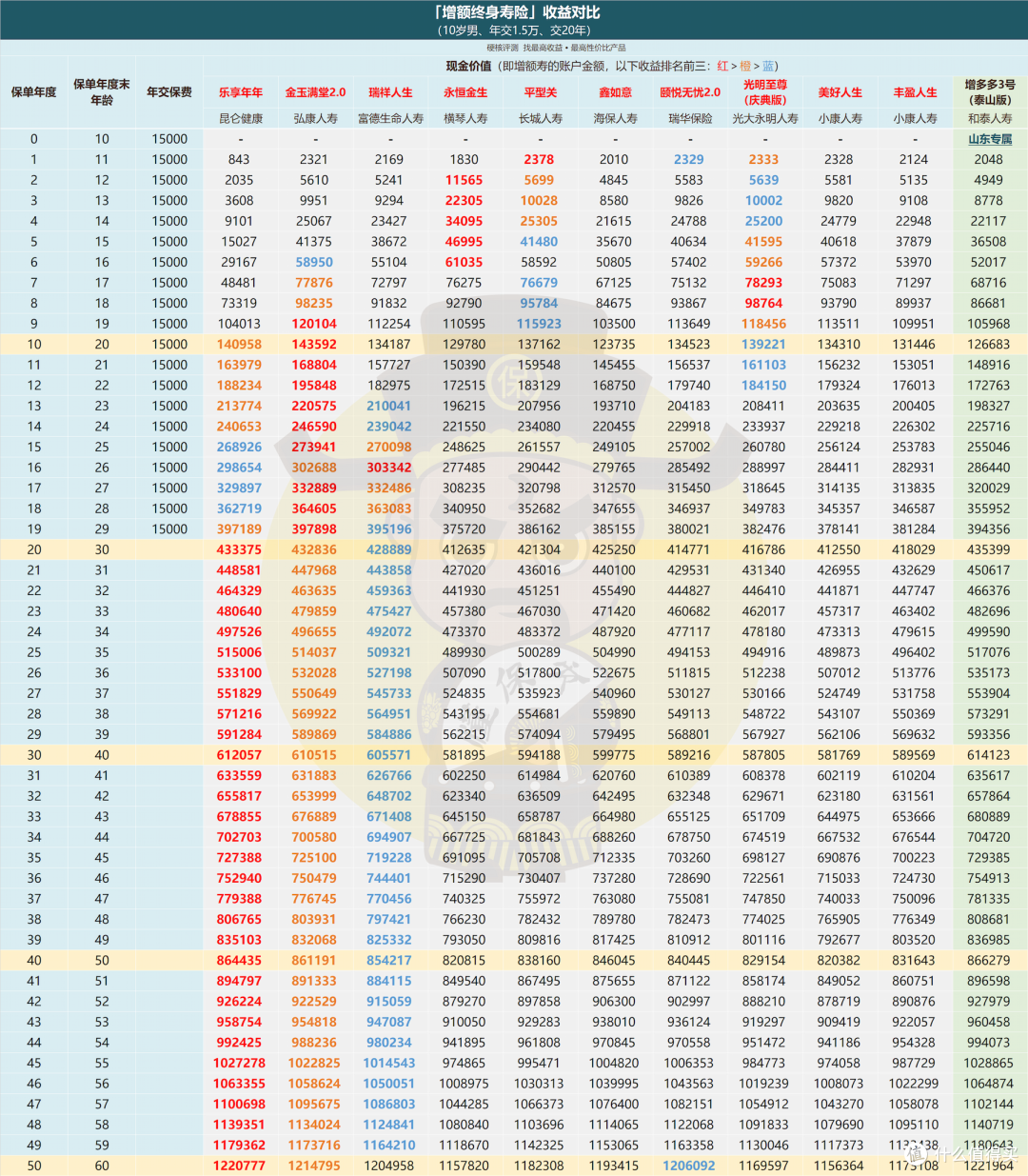Select the red value 2378
The height and width of the screenshot is (1176, 1028).
(539, 160)
